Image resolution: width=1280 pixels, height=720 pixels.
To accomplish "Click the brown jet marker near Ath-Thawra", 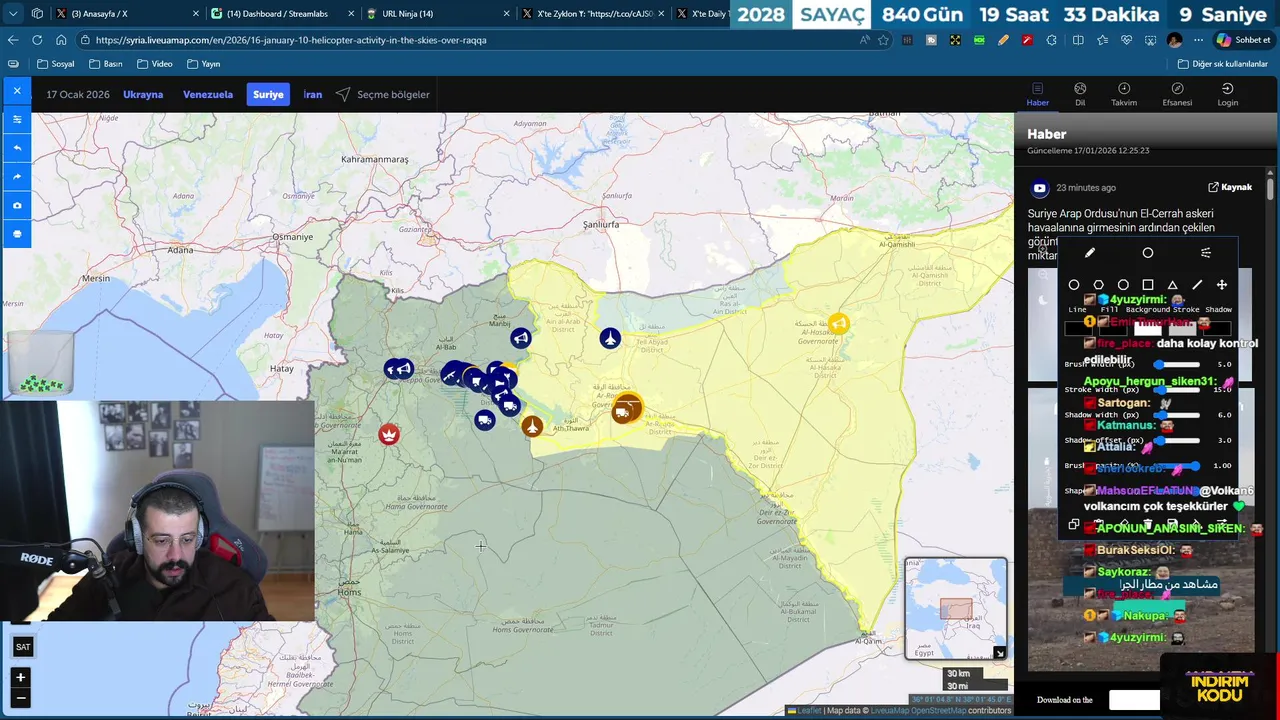I will 532,427.
